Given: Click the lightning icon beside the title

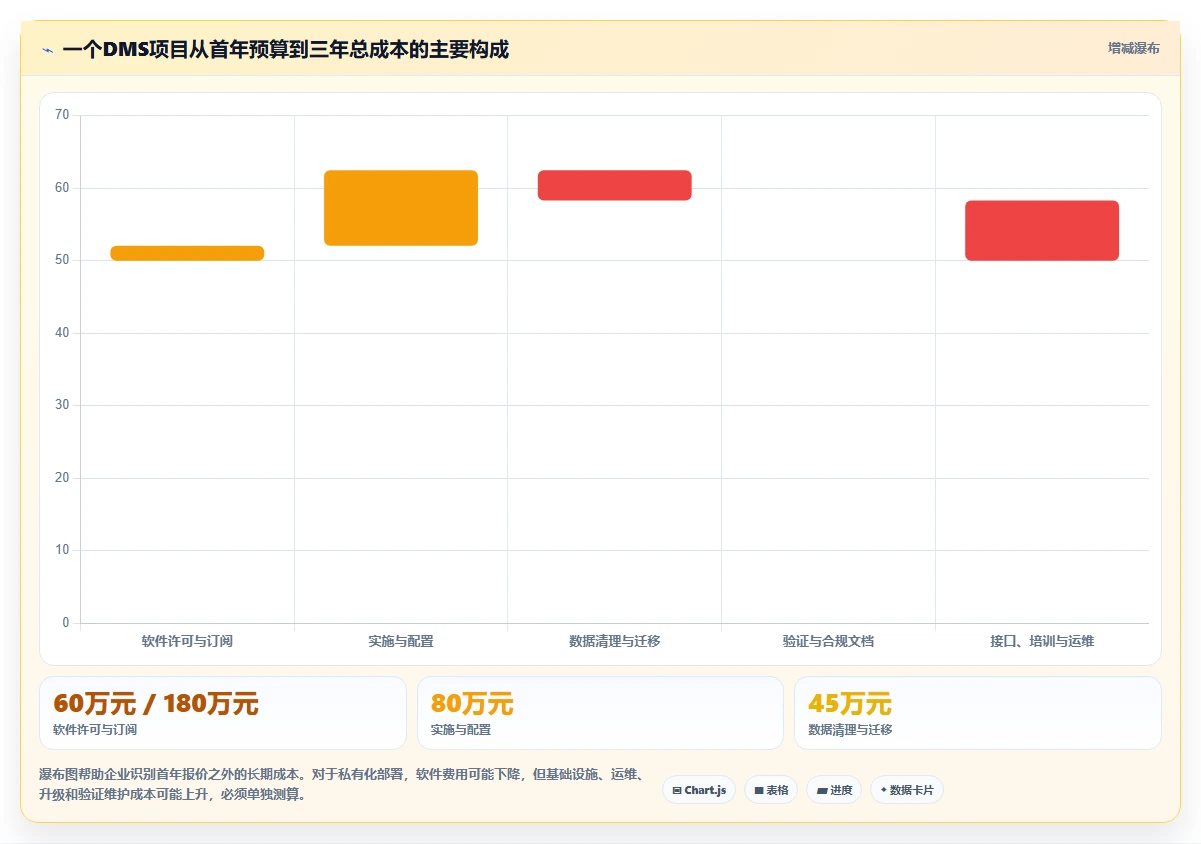Looking at the screenshot, I should pos(47,49).
